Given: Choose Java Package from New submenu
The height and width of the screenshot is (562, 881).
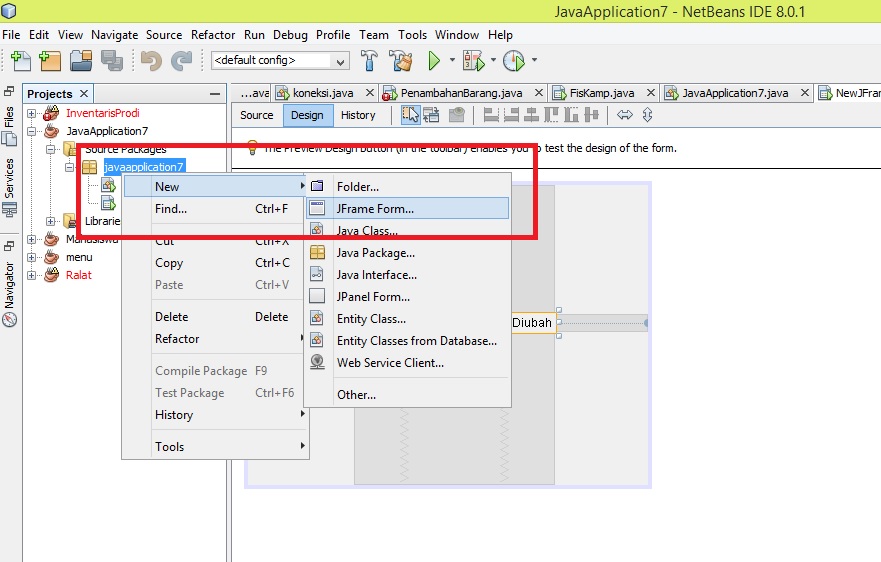Looking at the screenshot, I should click(x=407, y=253).
